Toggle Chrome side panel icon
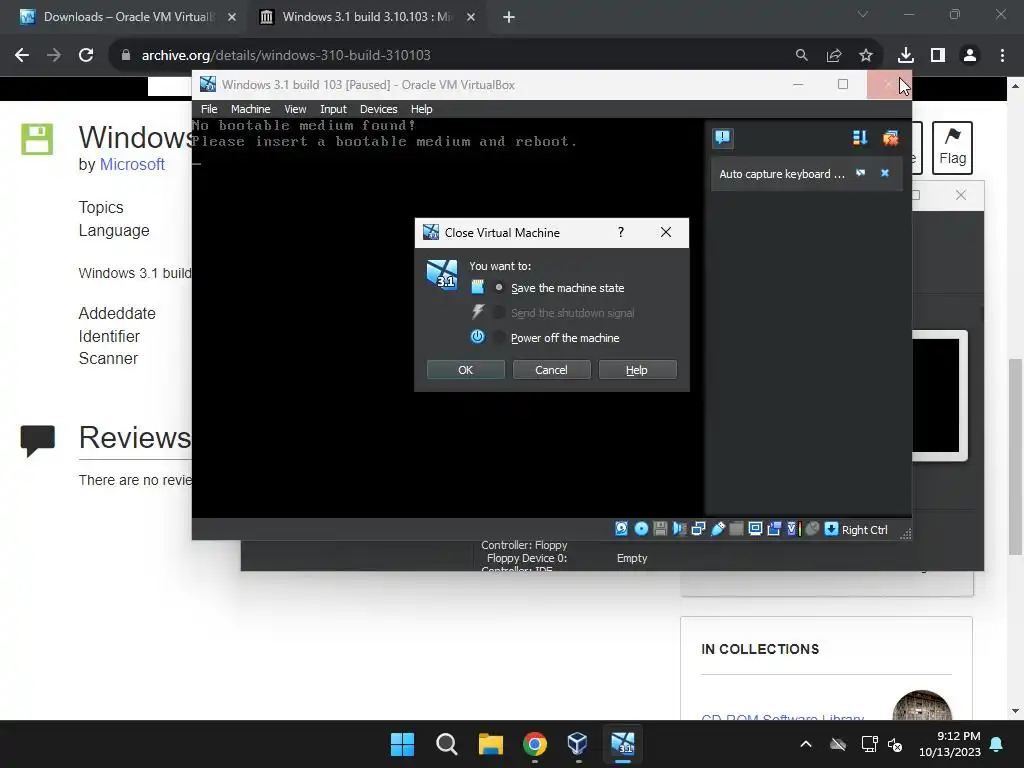The height and width of the screenshot is (768, 1024). 938,55
